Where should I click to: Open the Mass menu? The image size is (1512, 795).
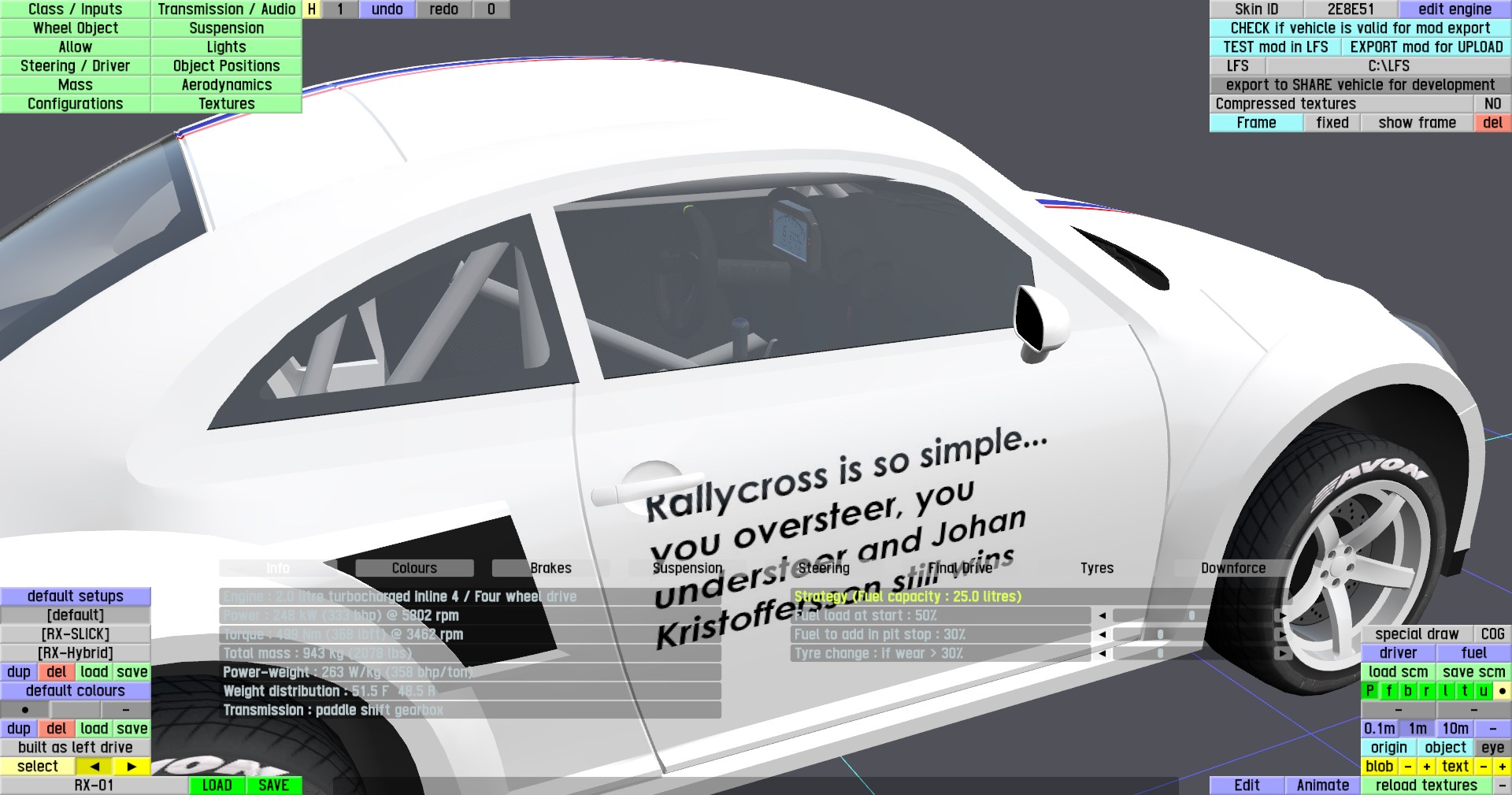coord(76,85)
